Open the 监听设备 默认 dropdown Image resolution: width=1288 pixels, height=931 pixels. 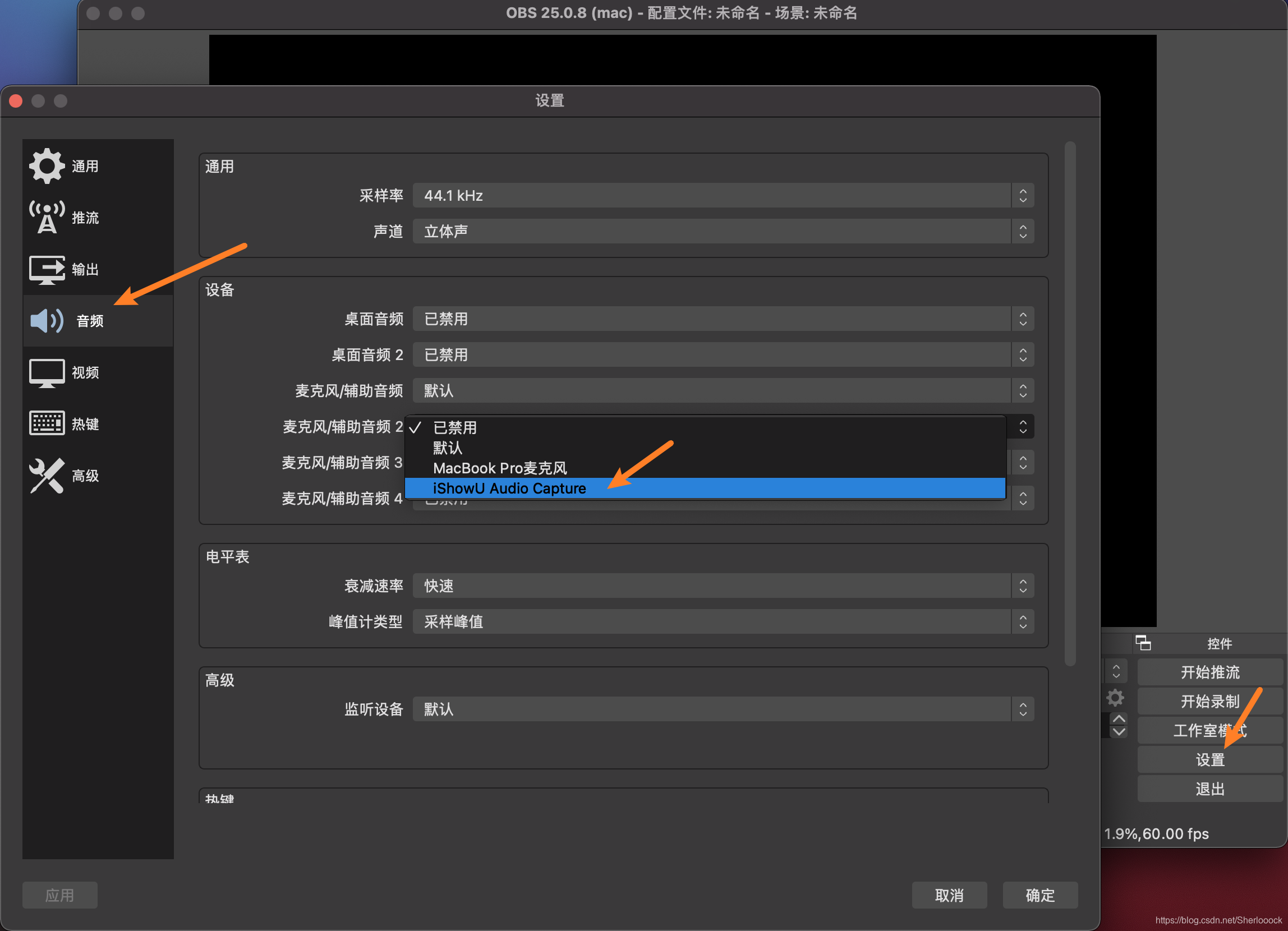click(x=723, y=709)
